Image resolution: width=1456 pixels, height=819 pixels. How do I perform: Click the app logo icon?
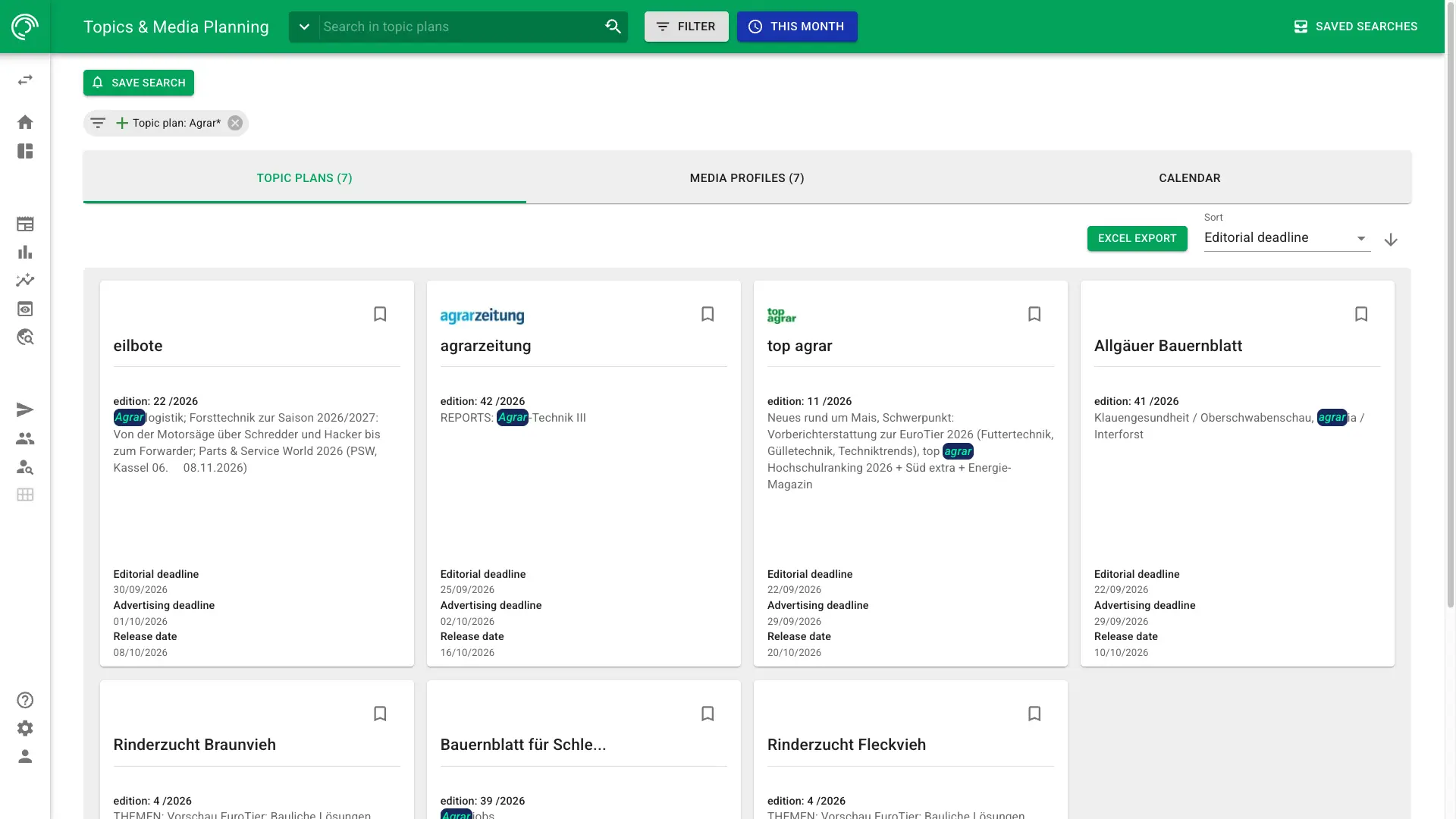(25, 27)
